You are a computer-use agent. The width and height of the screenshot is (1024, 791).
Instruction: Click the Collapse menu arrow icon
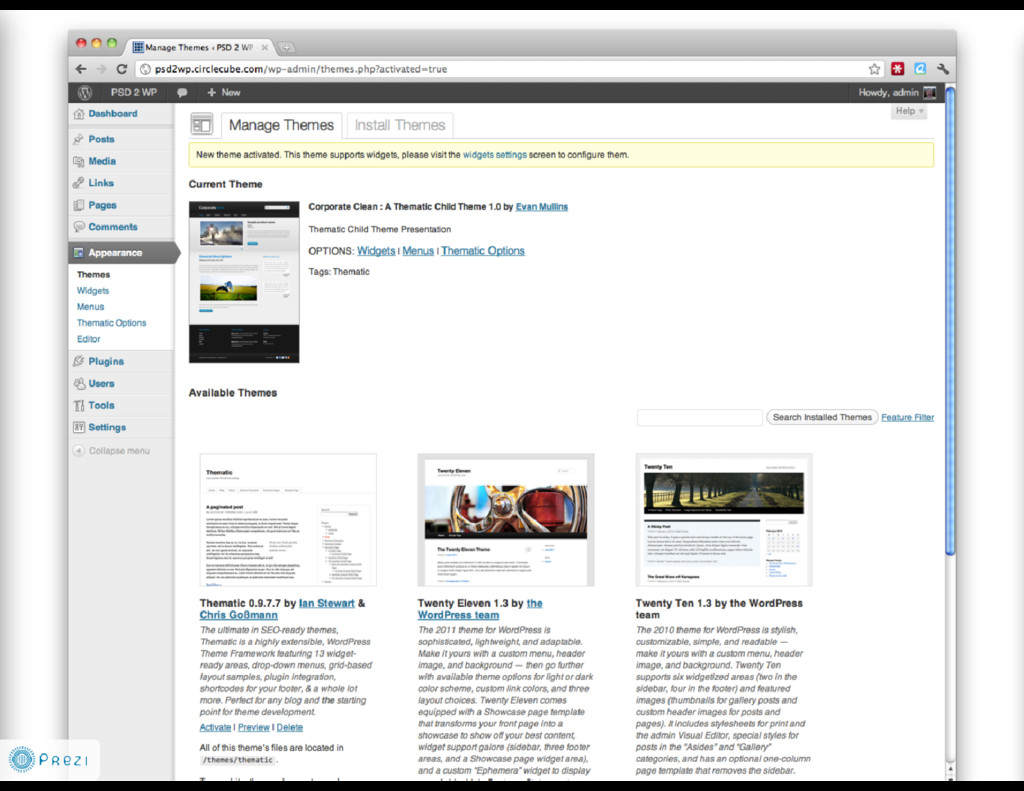(x=79, y=451)
